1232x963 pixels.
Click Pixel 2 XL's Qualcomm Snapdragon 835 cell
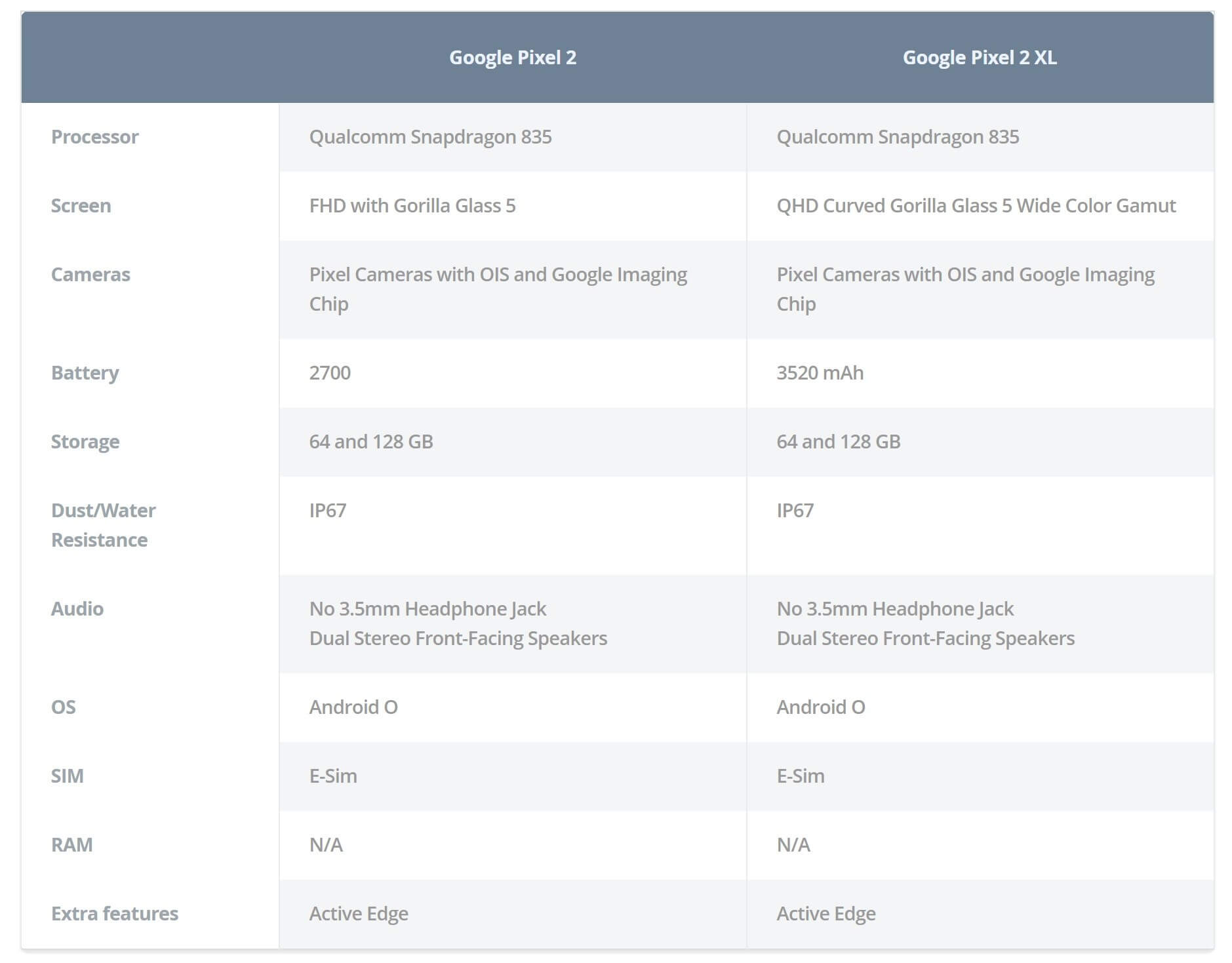(898, 137)
